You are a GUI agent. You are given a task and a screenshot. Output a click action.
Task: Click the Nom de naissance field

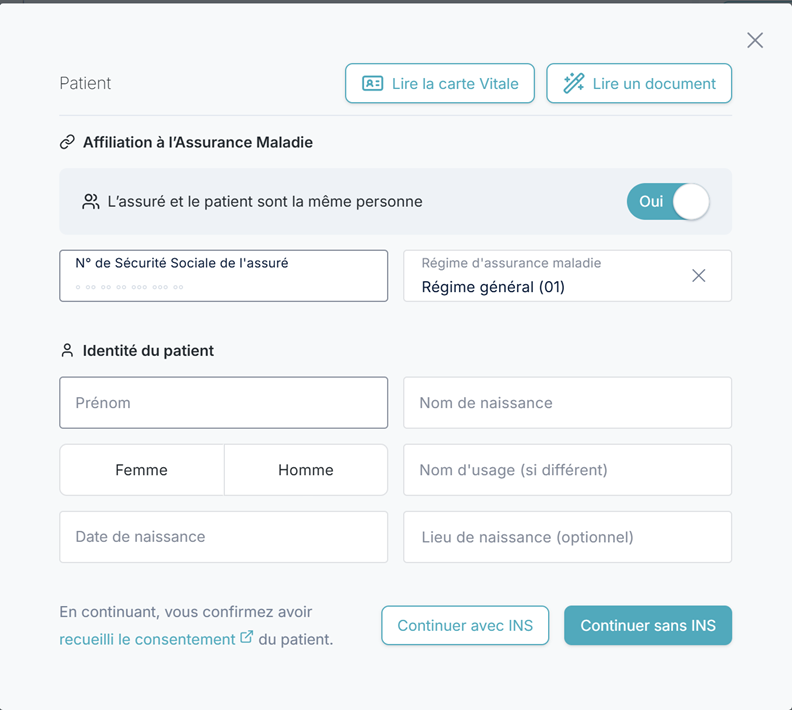point(567,403)
